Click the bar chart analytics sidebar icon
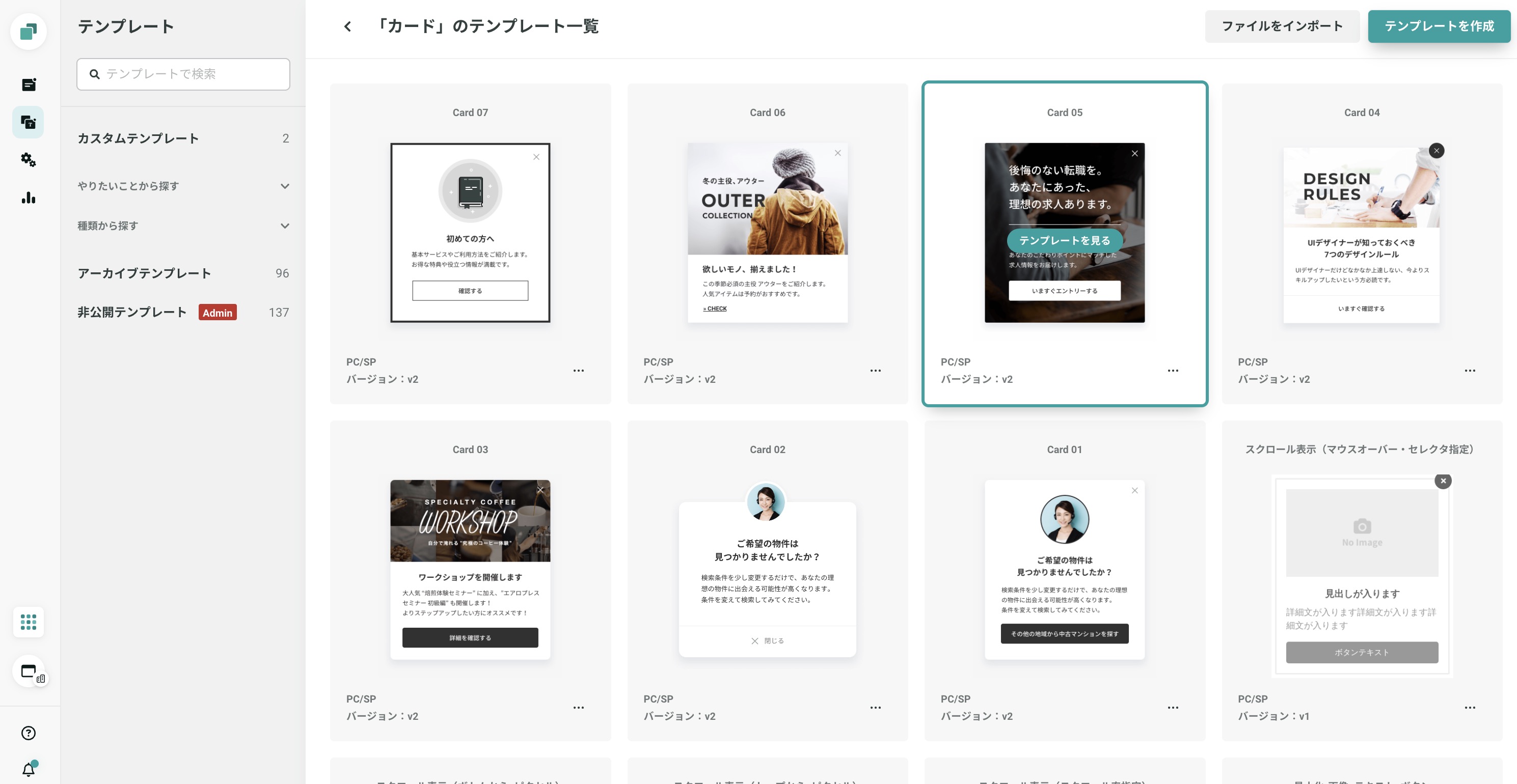 (x=28, y=198)
